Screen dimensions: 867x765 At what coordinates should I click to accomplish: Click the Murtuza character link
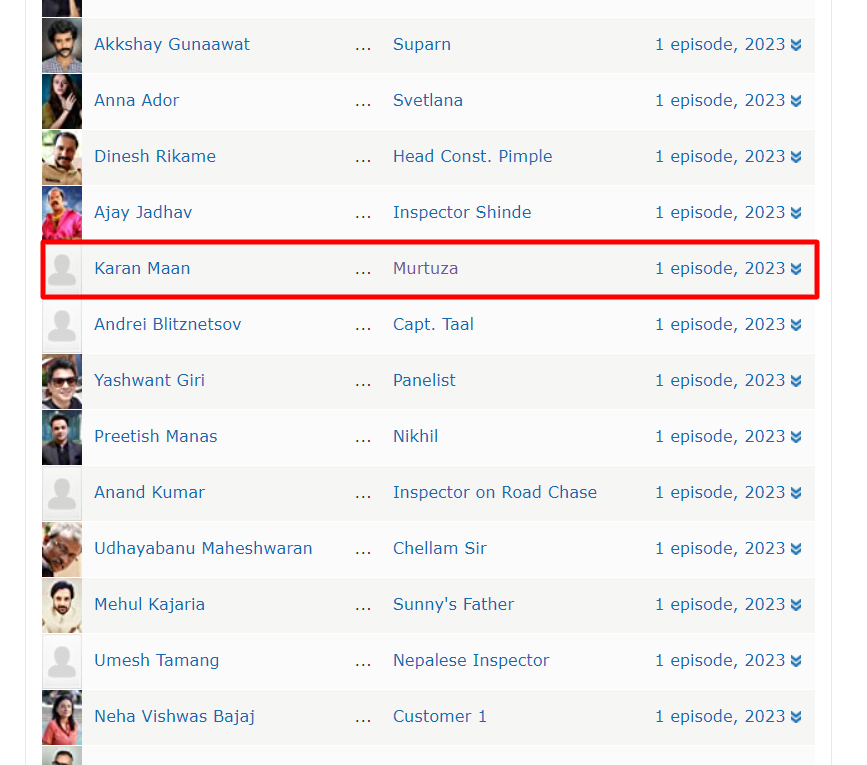pyautogui.click(x=425, y=268)
